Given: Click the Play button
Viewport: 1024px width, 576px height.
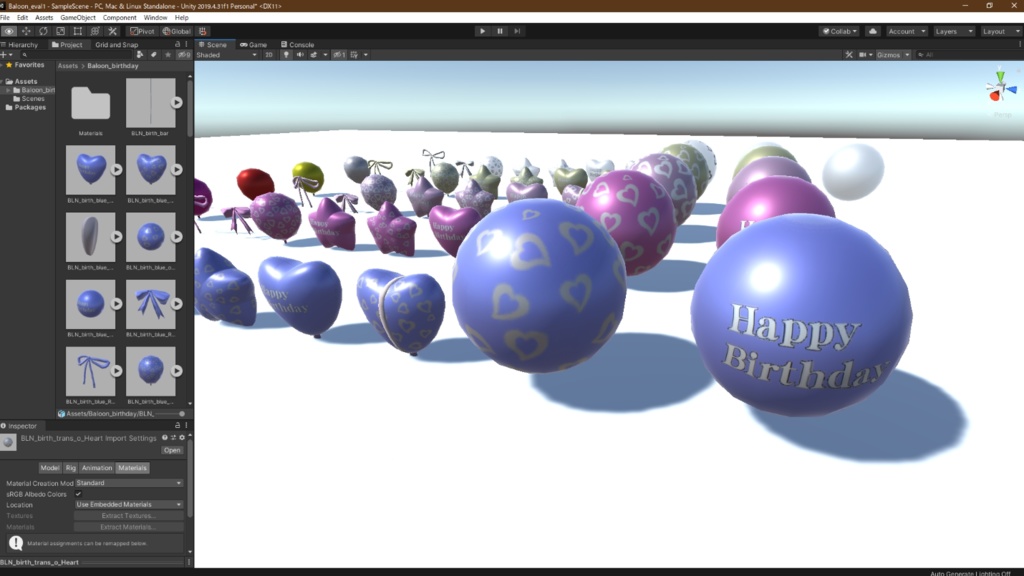Looking at the screenshot, I should 482,31.
